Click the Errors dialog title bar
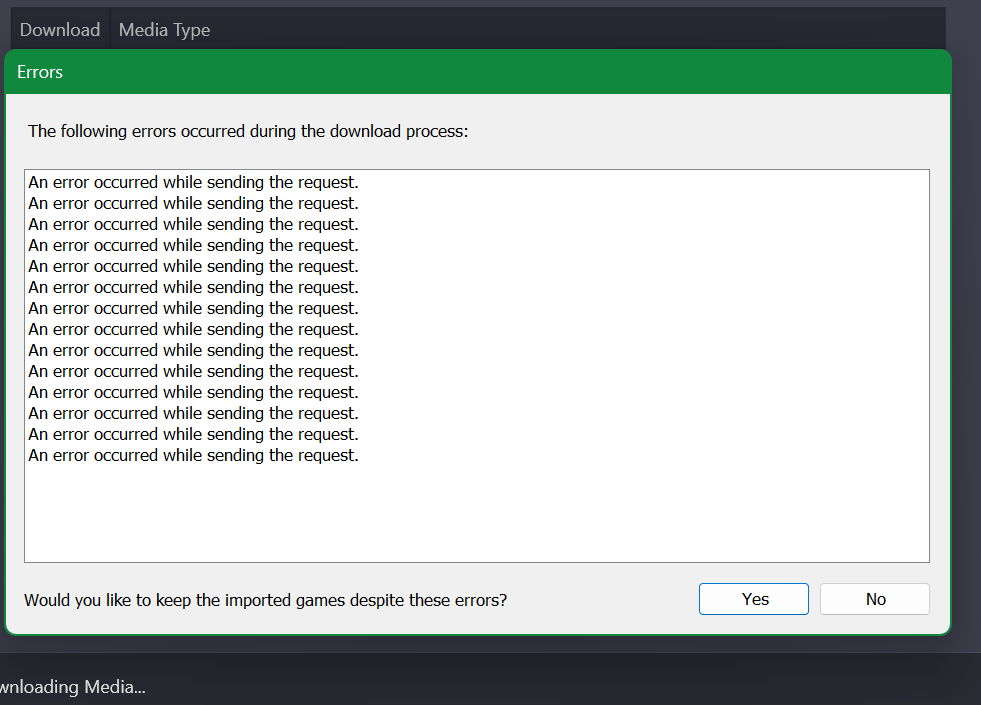Viewport: 981px width, 705px height. tap(478, 72)
